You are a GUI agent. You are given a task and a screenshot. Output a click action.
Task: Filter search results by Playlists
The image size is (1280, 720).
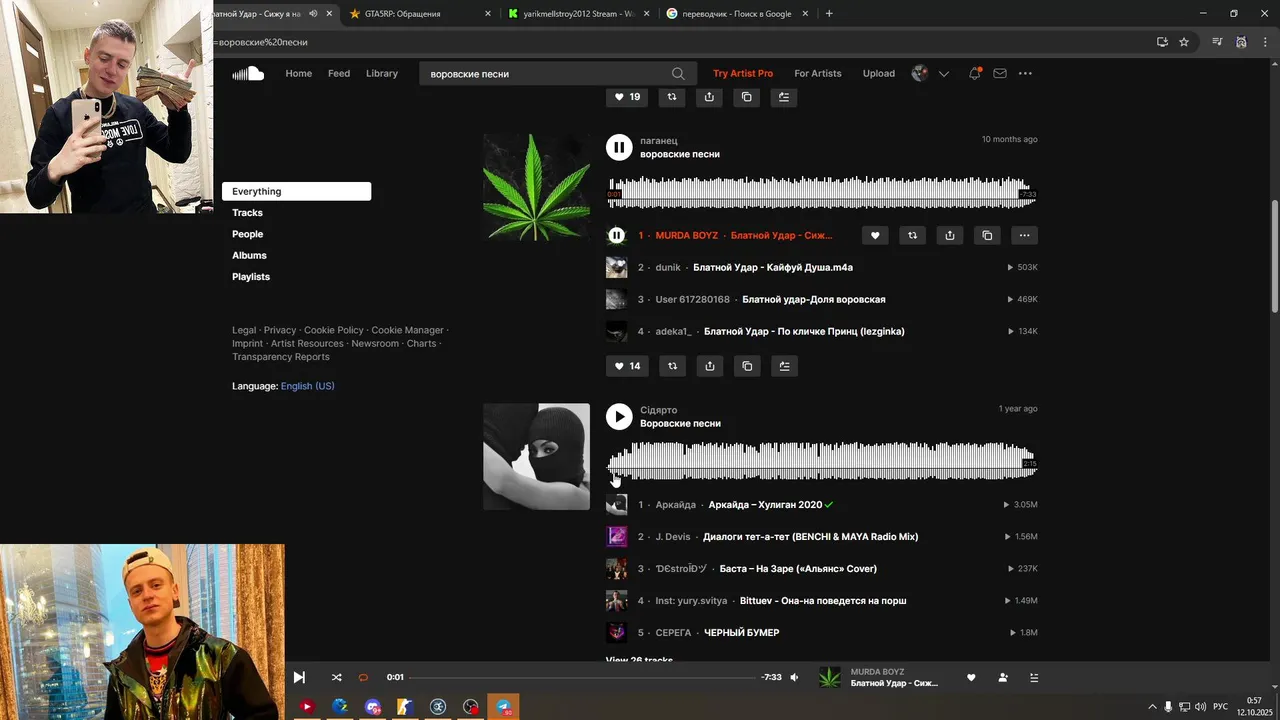click(251, 276)
